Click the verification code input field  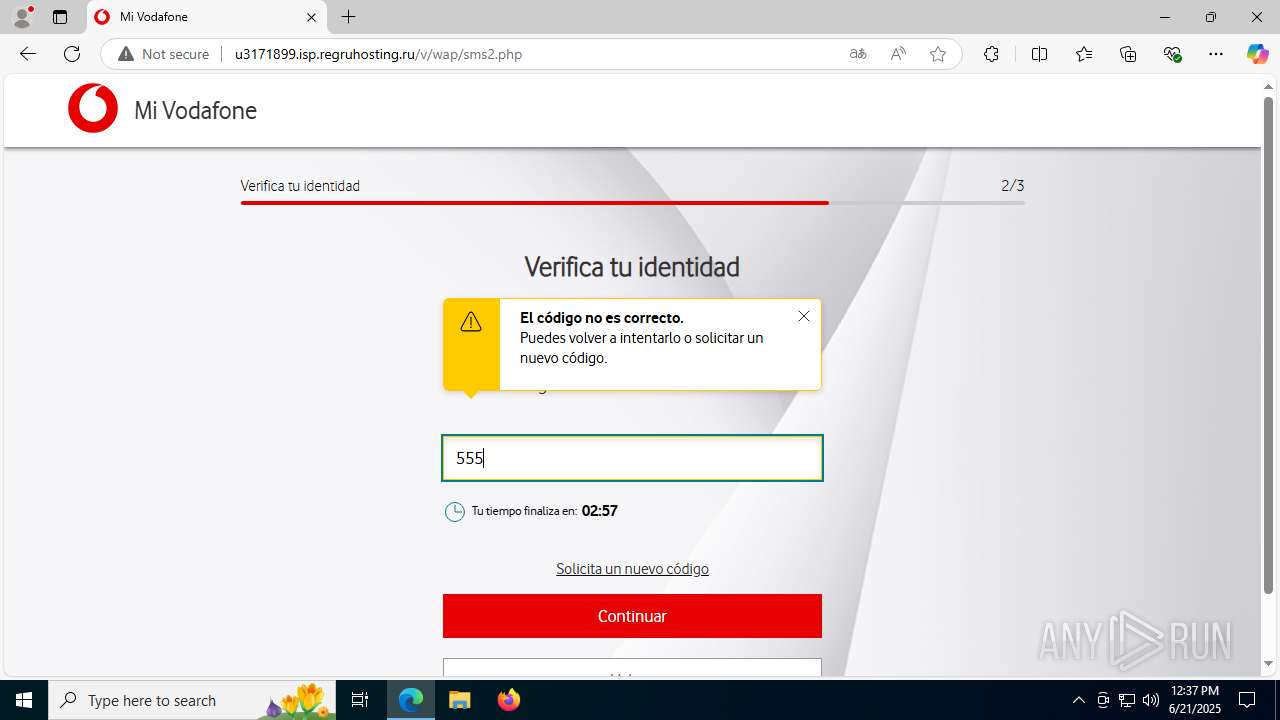pos(632,458)
